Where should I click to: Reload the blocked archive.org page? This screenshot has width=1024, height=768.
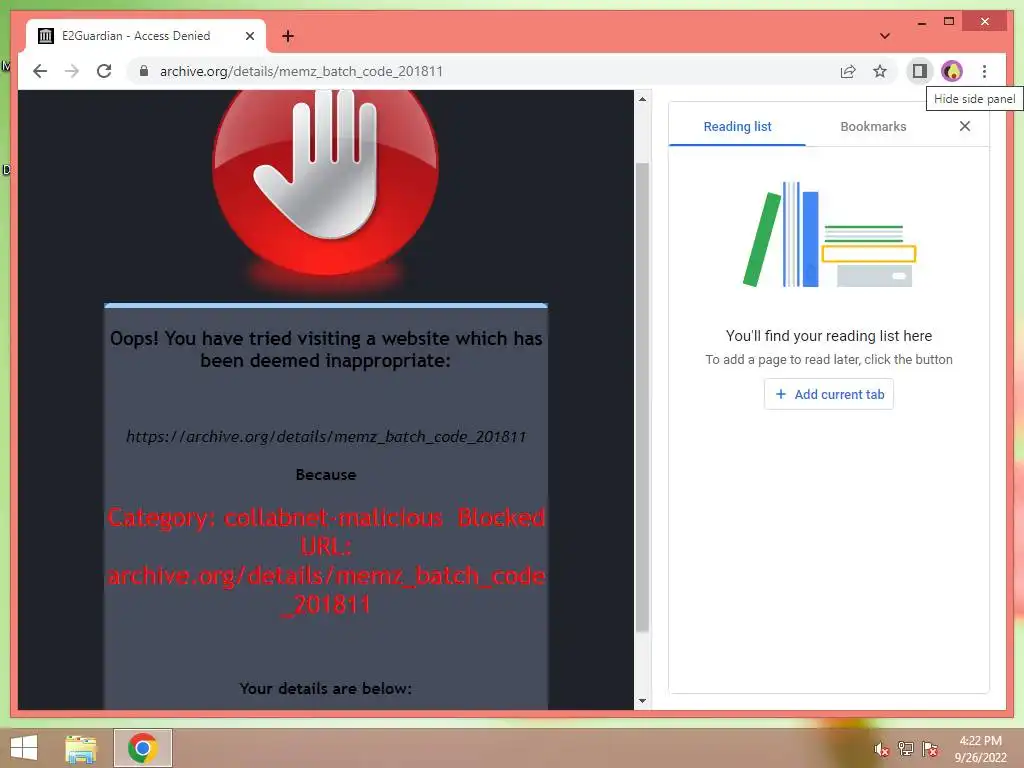tap(104, 71)
